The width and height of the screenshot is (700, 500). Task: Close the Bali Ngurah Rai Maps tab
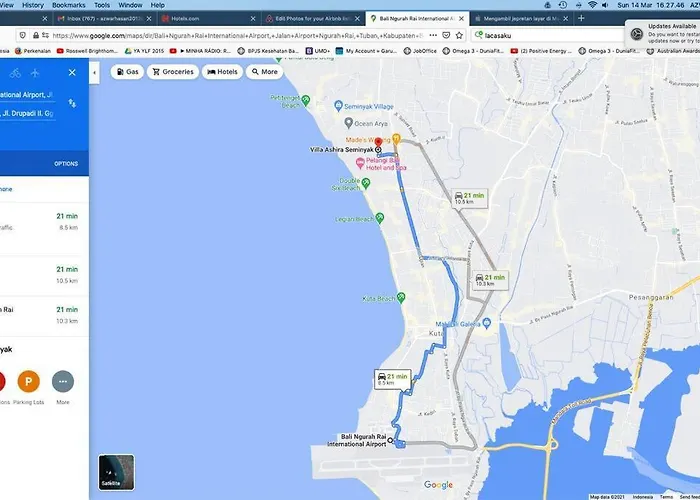461,19
